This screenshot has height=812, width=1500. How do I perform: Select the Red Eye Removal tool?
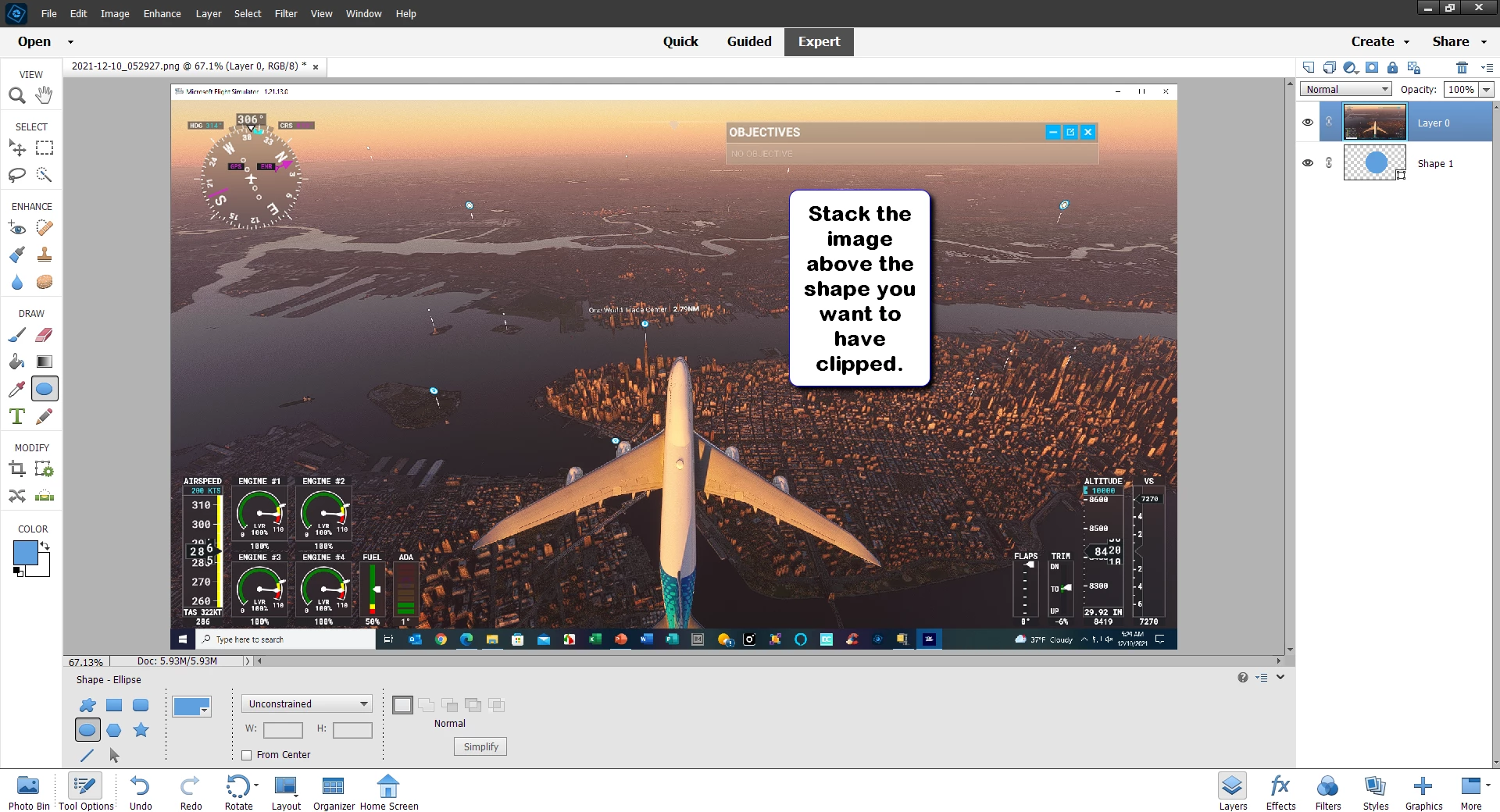[17, 228]
